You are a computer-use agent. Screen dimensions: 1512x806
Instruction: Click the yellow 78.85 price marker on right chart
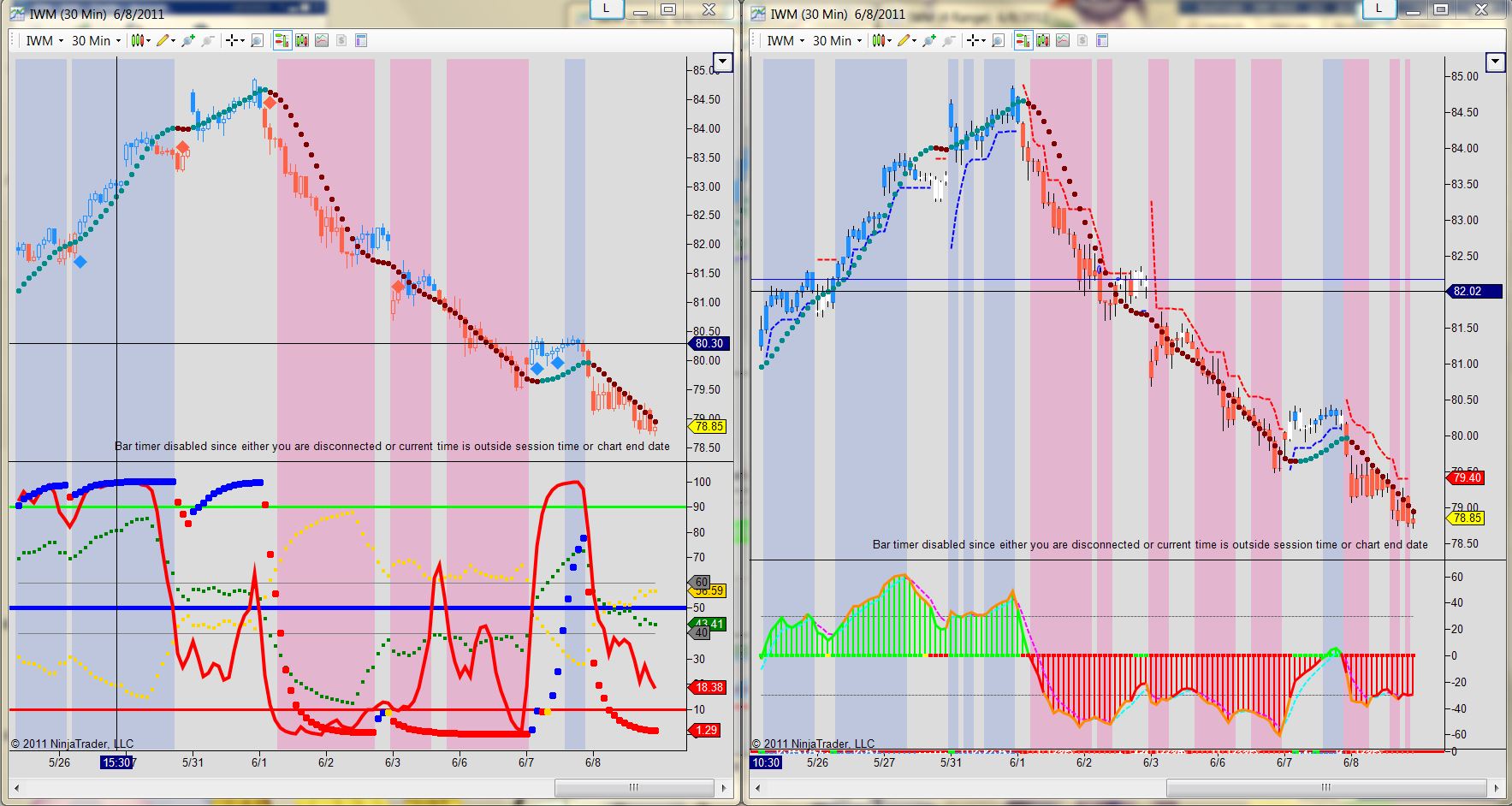(x=1467, y=518)
